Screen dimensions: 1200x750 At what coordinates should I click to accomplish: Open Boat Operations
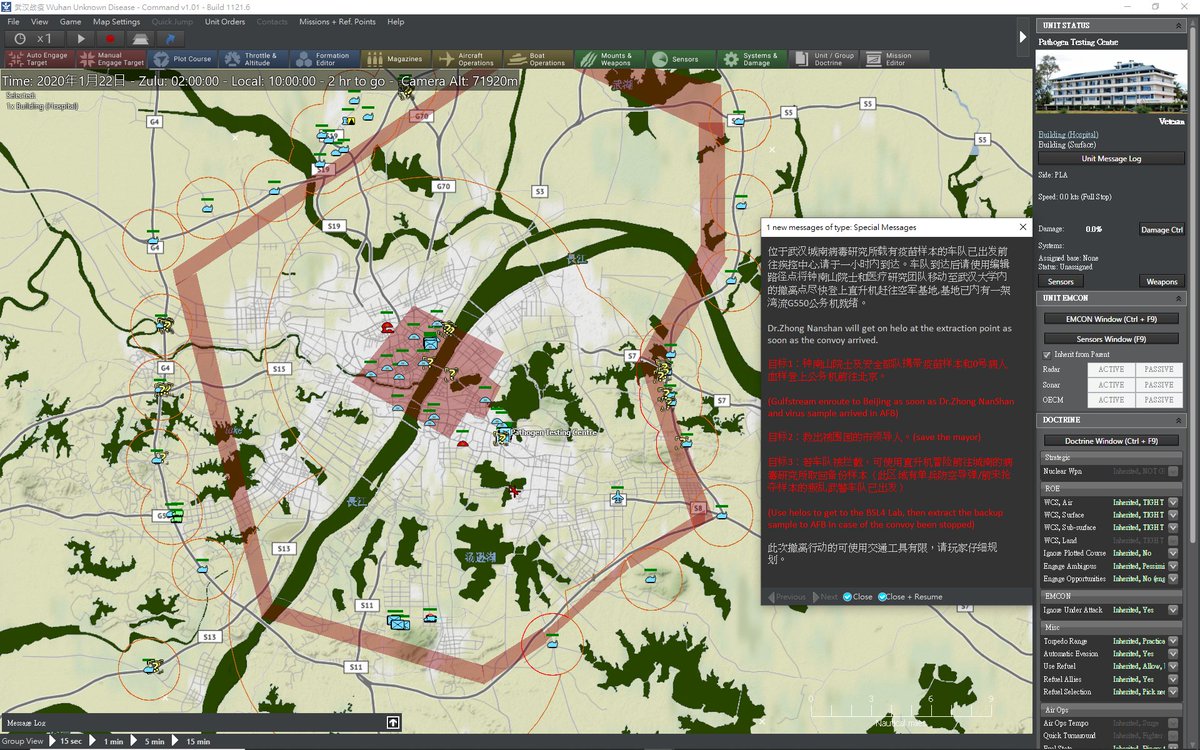(538, 59)
